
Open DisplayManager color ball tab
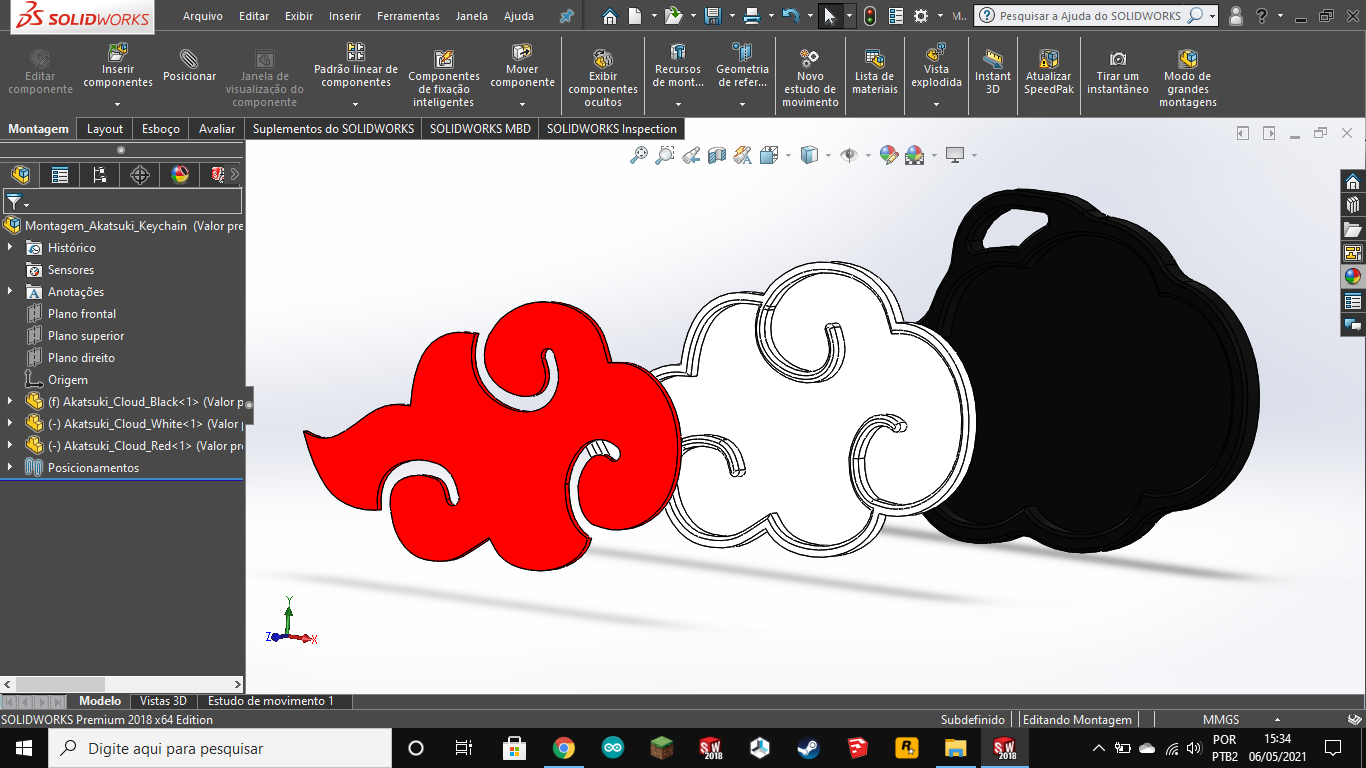180,175
